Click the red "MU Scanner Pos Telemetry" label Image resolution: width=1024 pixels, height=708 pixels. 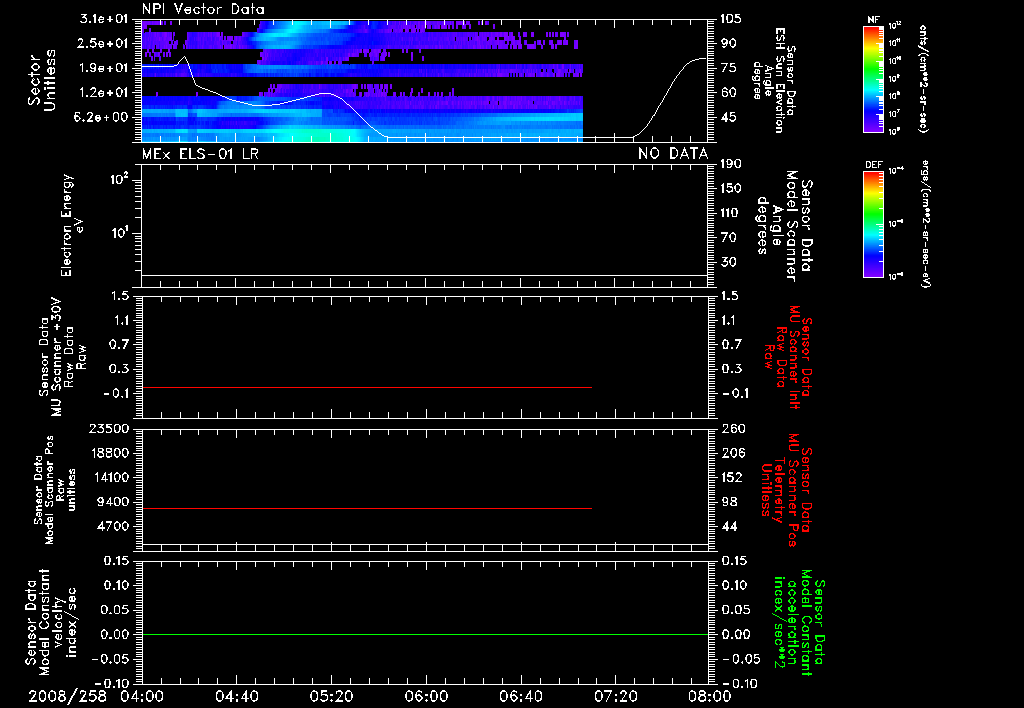[x=787, y=490]
